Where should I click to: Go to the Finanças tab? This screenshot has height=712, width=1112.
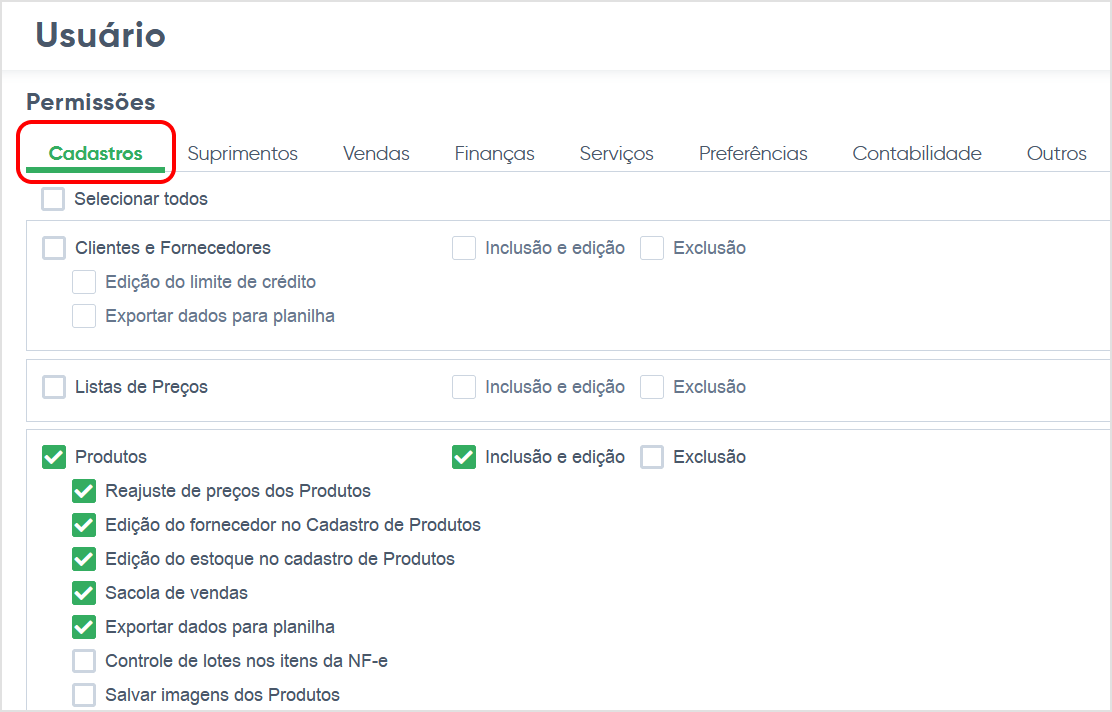494,153
